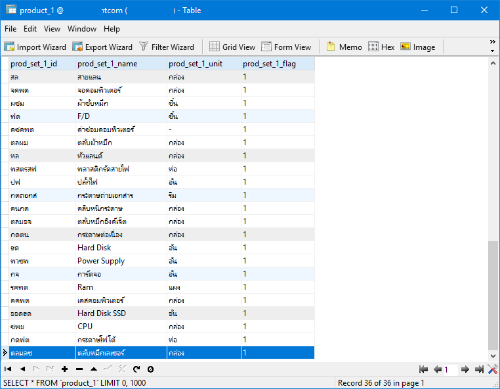Click the scrollbar up arrow
Viewport: 500px width, 389px height.
pyautogui.click(x=493, y=63)
